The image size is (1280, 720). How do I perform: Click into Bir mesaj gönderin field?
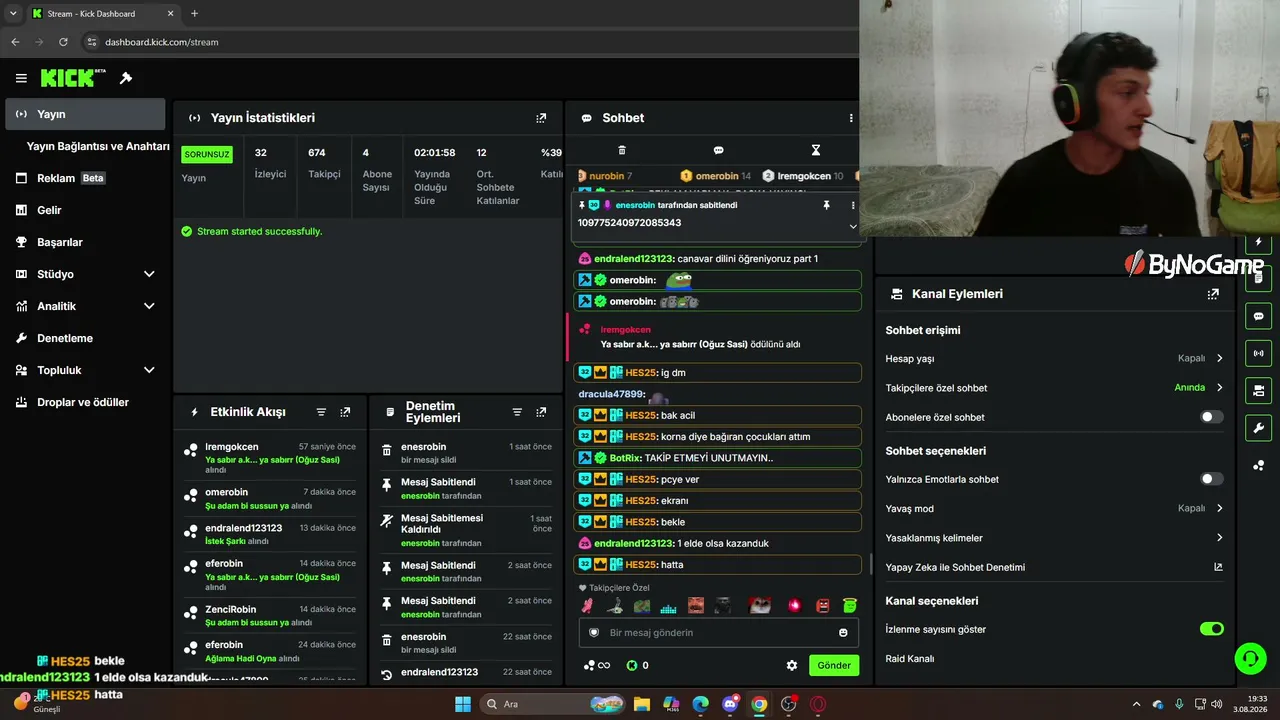(719, 633)
